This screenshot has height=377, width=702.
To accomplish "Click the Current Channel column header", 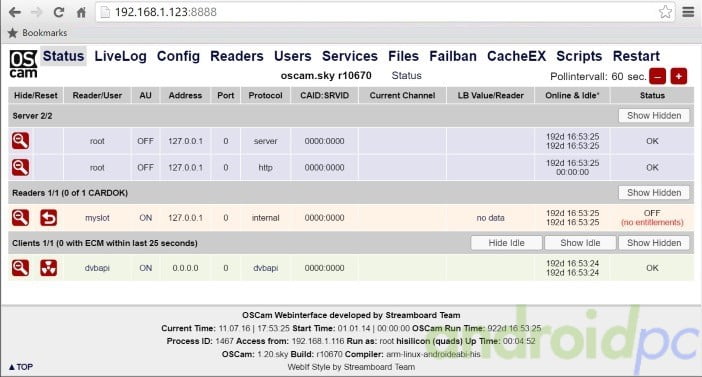I will pyautogui.click(x=402, y=95).
